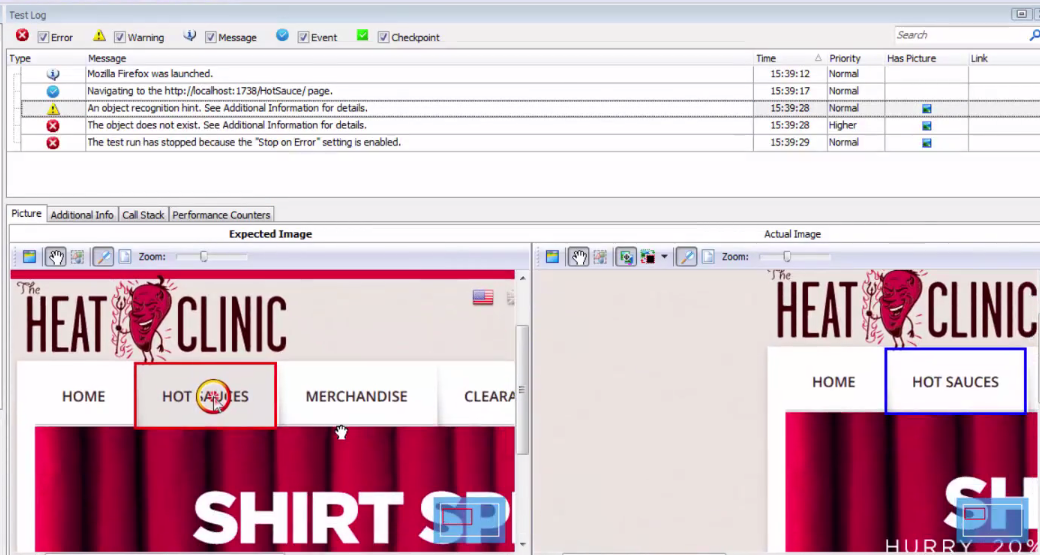1040x555 pixels.
Task: Open the Call Stack tab
Action: point(143,215)
